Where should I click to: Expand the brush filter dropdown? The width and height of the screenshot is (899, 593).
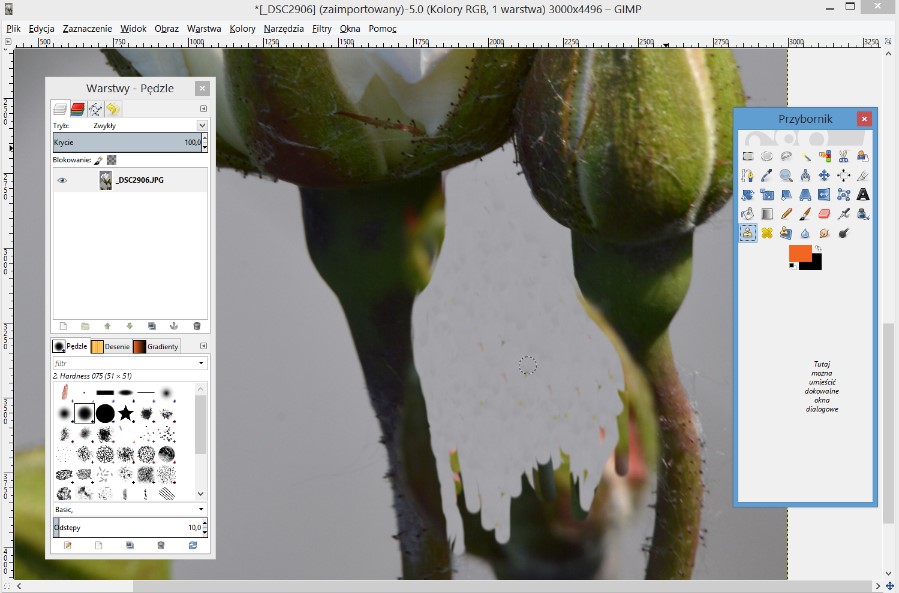click(202, 363)
